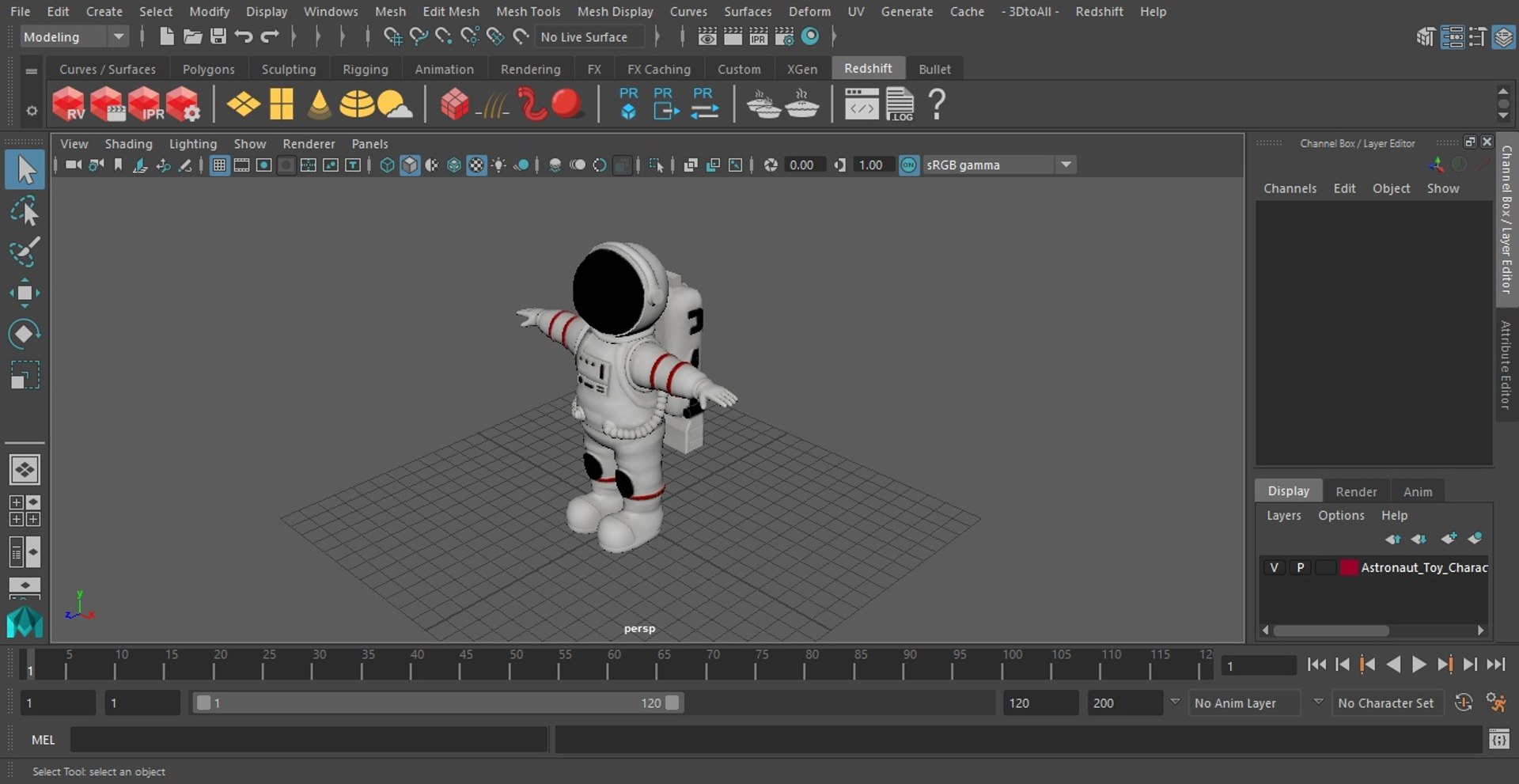Open the Redshift LOG icon
1519x784 pixels.
tap(900, 104)
